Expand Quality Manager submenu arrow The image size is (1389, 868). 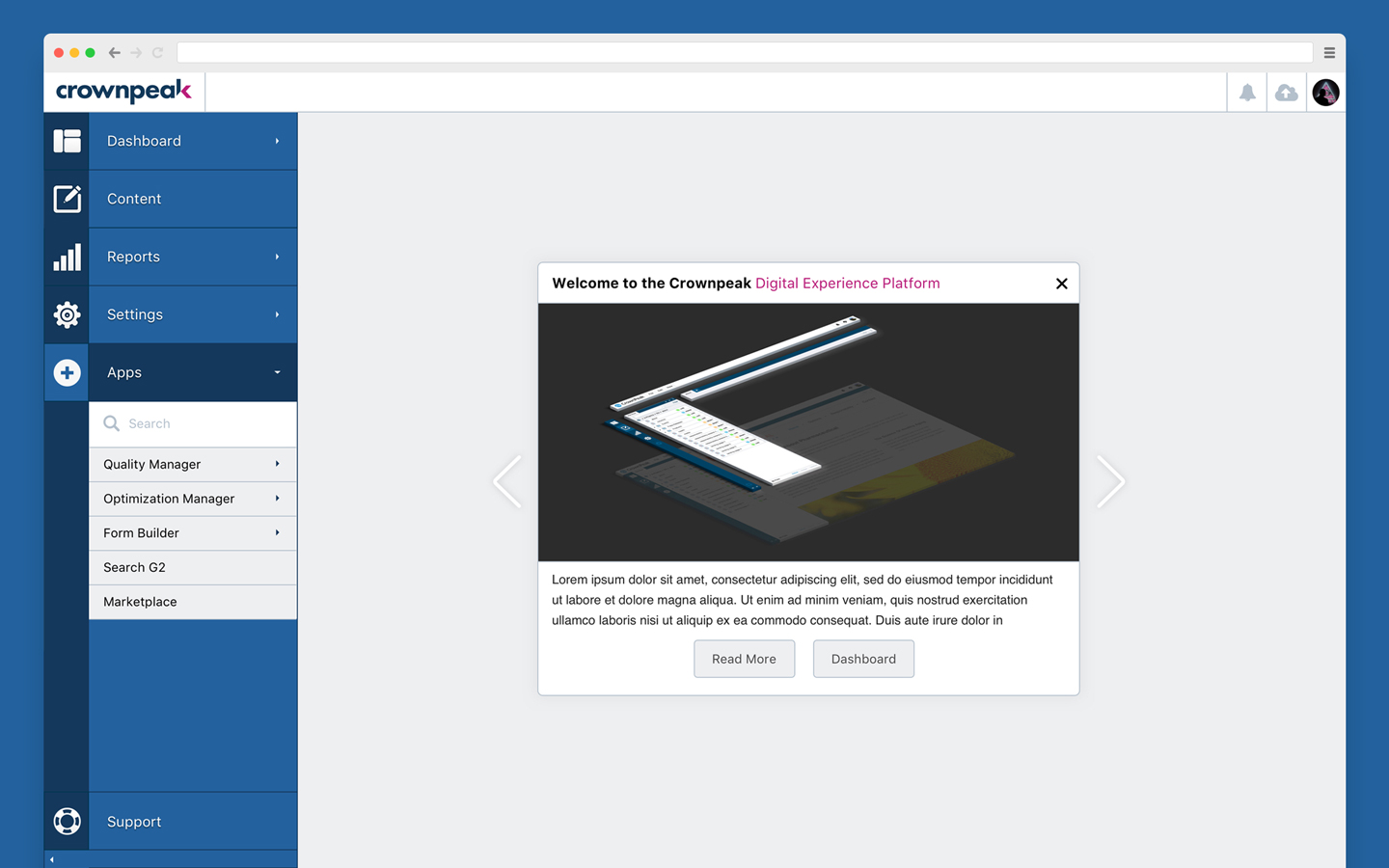[x=277, y=464]
